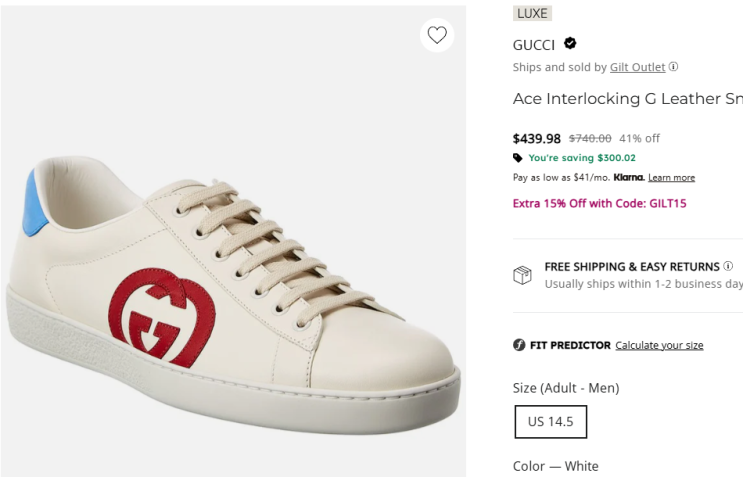Select size US 14.5
743x477 pixels.
tap(550, 422)
